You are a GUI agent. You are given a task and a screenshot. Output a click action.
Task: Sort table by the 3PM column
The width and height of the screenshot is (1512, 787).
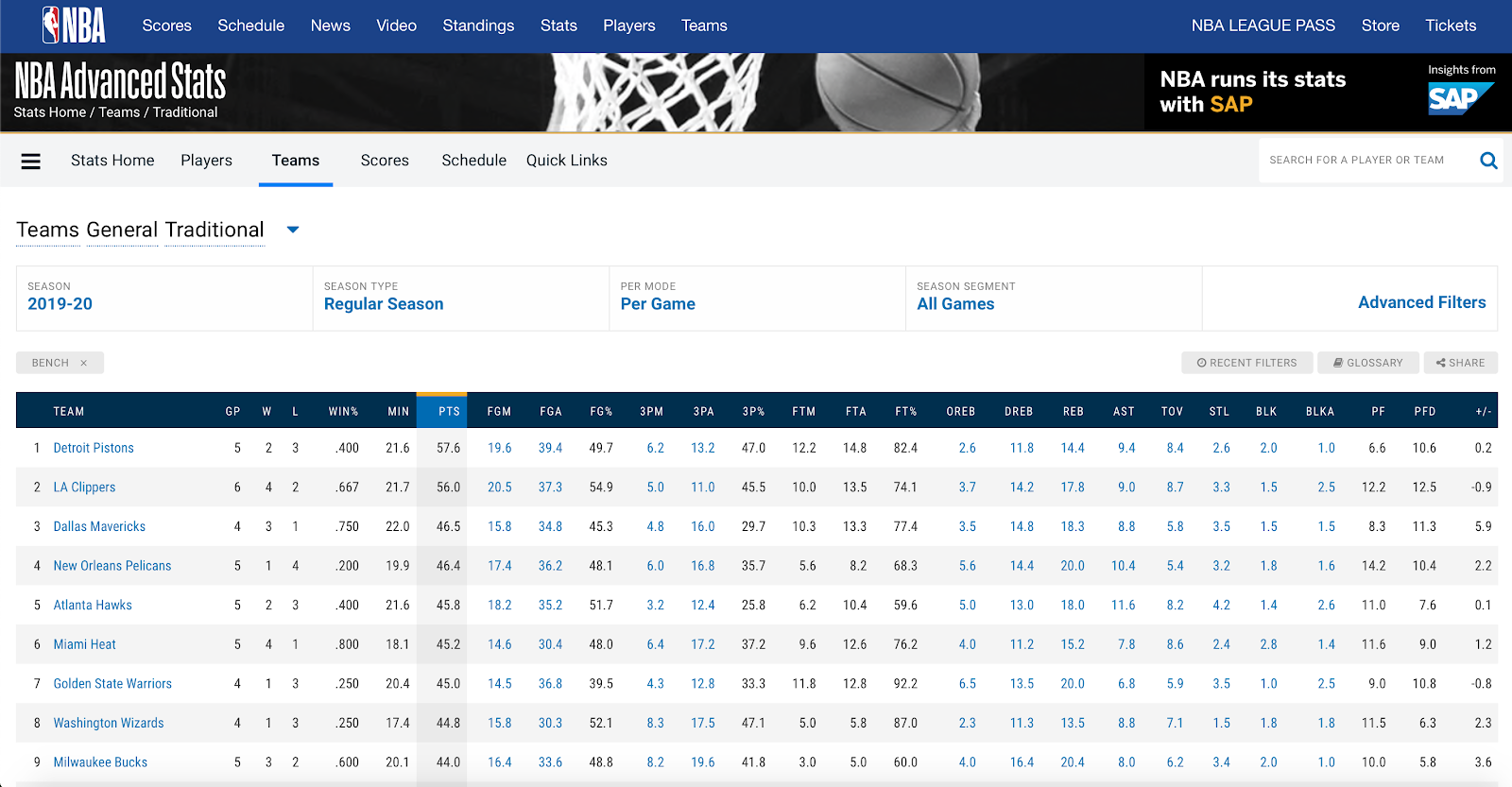652,412
